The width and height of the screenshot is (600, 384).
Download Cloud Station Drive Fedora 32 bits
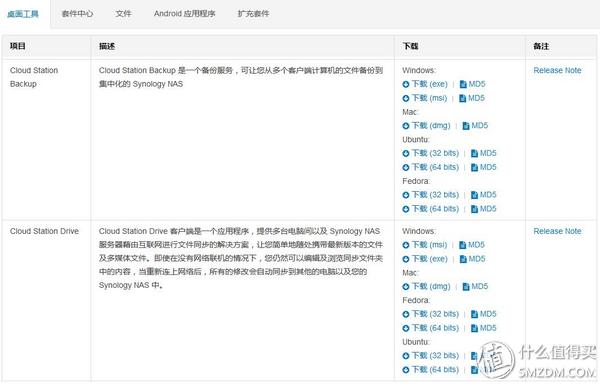pos(430,314)
